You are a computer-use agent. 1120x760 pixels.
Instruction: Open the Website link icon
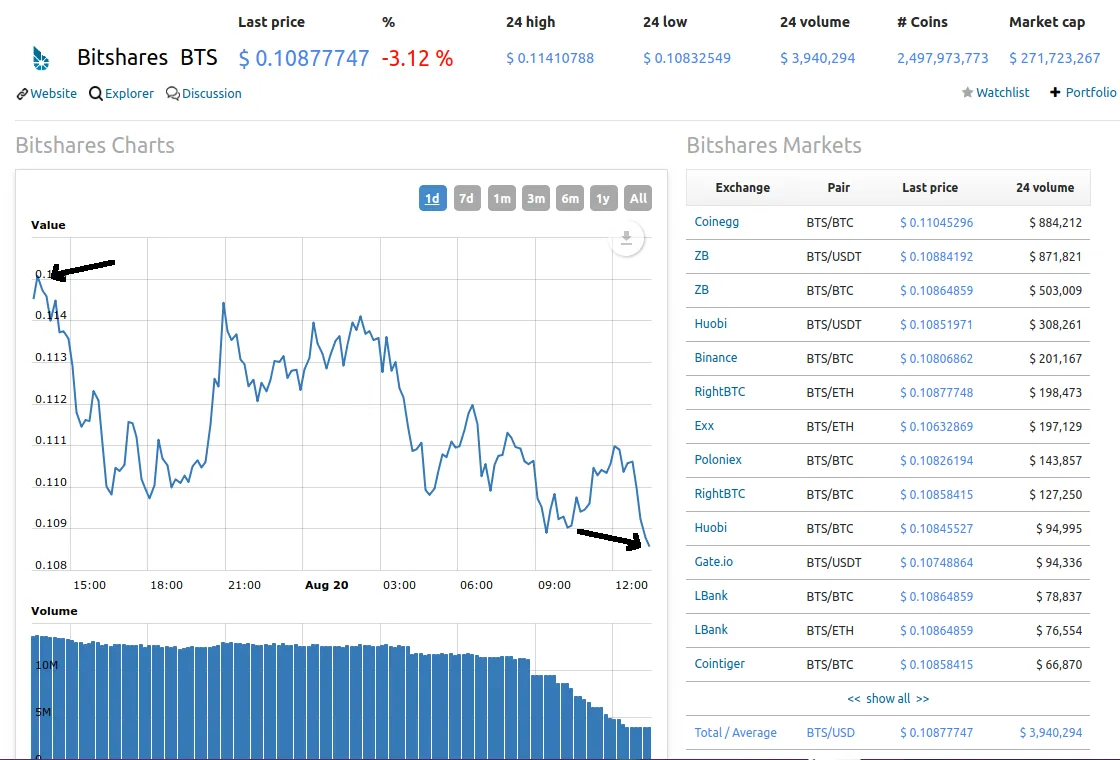[x=22, y=94]
